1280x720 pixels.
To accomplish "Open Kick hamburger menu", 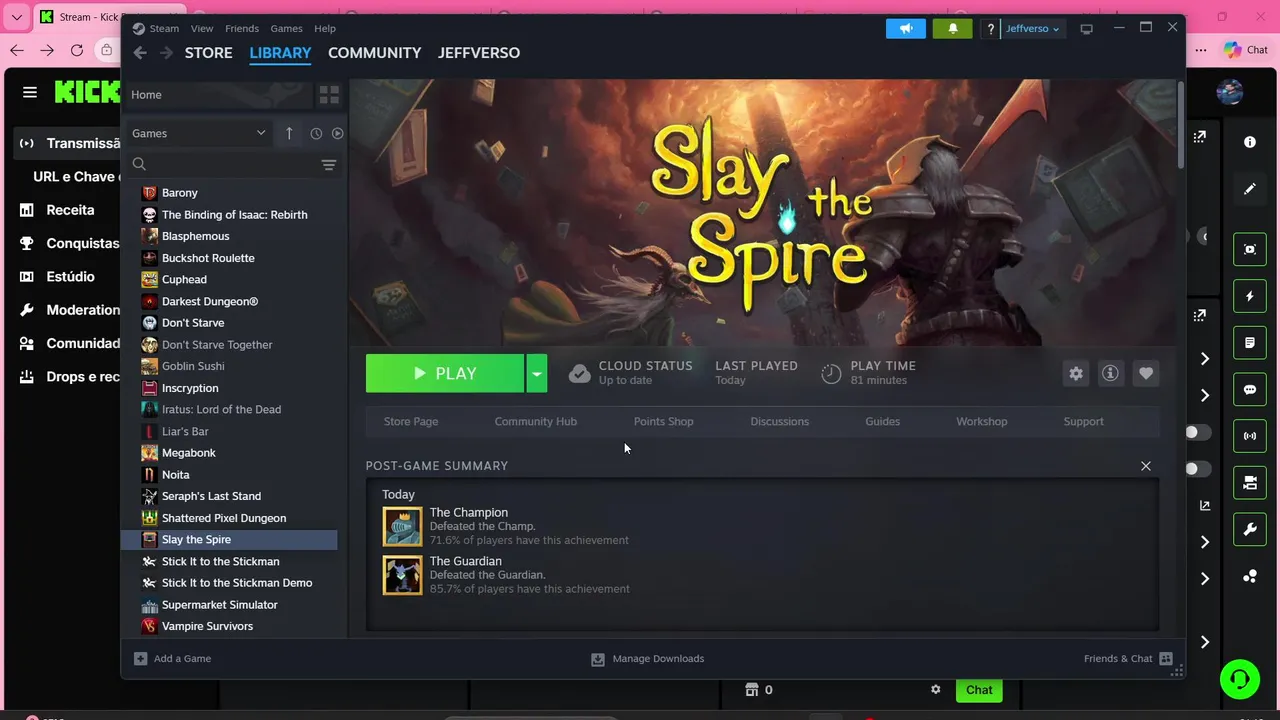I will (x=30, y=92).
